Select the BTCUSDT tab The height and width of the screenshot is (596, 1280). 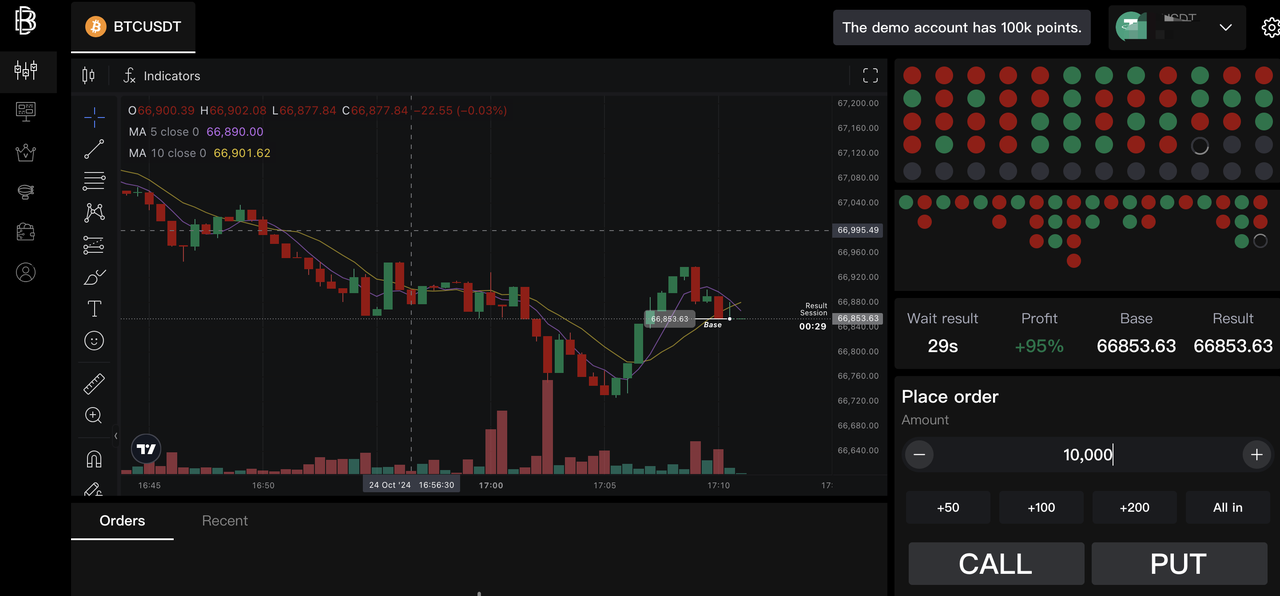click(x=133, y=27)
